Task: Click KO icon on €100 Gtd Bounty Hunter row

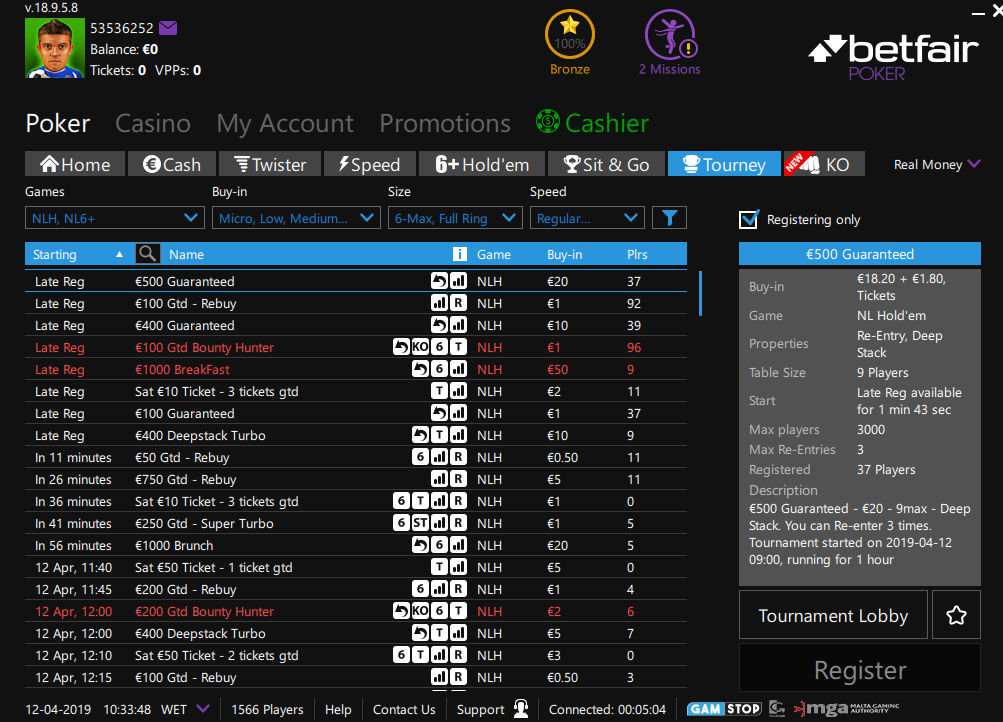Action: [x=420, y=347]
